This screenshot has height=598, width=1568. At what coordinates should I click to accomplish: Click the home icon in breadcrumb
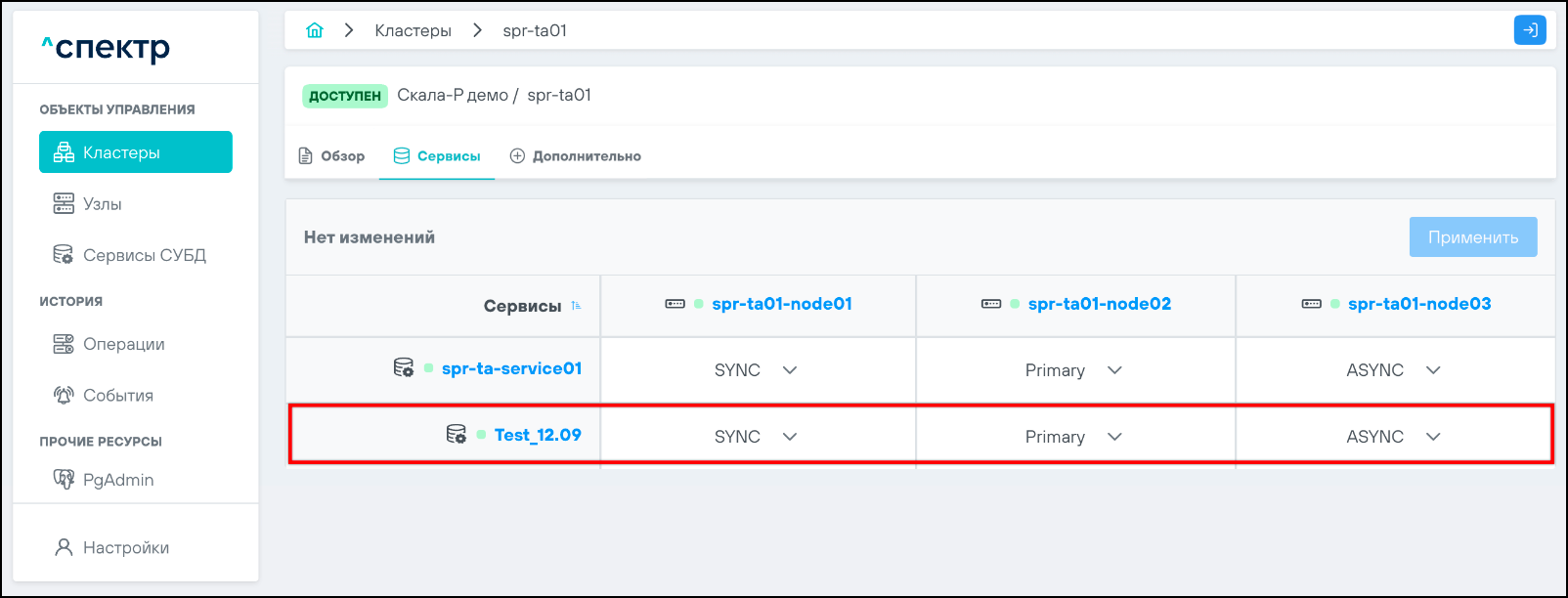point(315,30)
